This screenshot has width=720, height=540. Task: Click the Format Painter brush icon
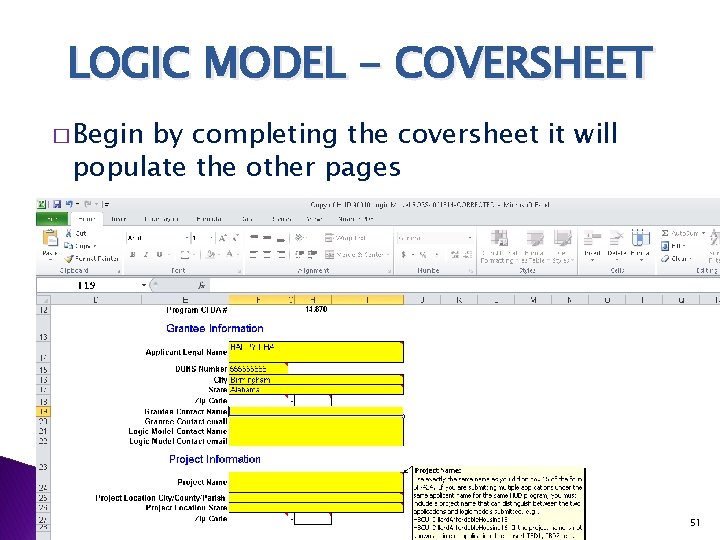(x=69, y=259)
